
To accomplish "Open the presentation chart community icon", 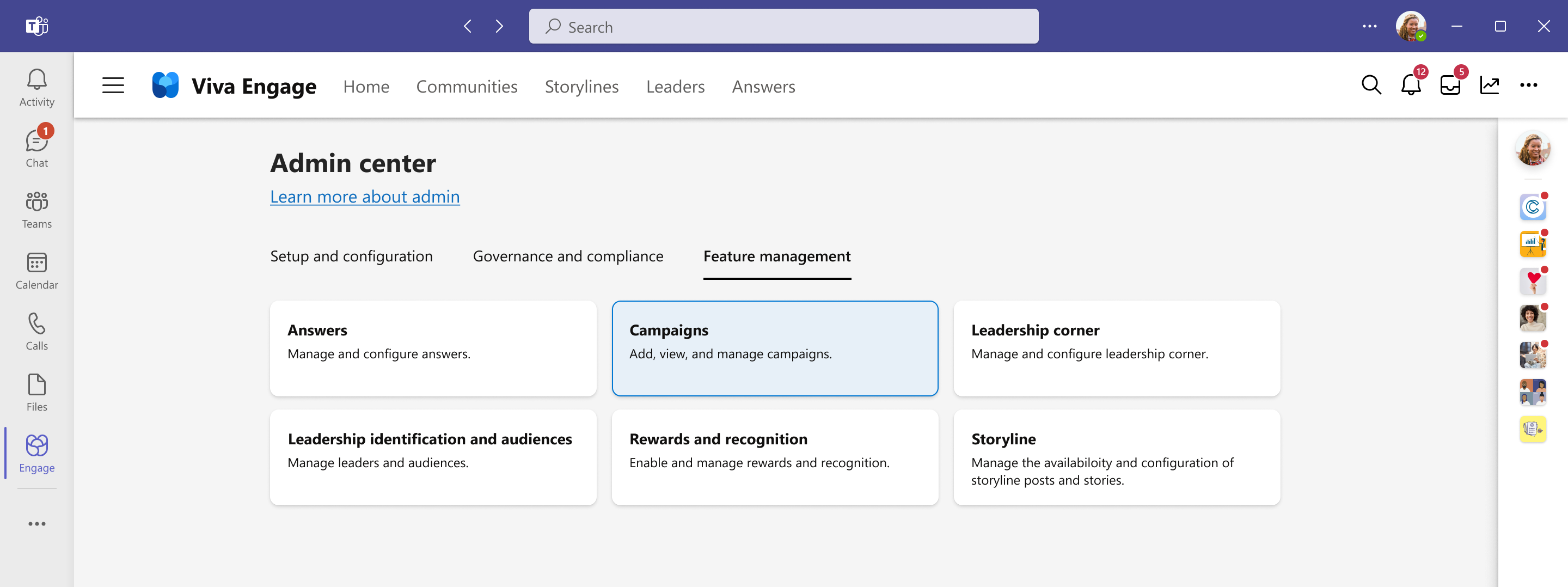I will point(1532,244).
